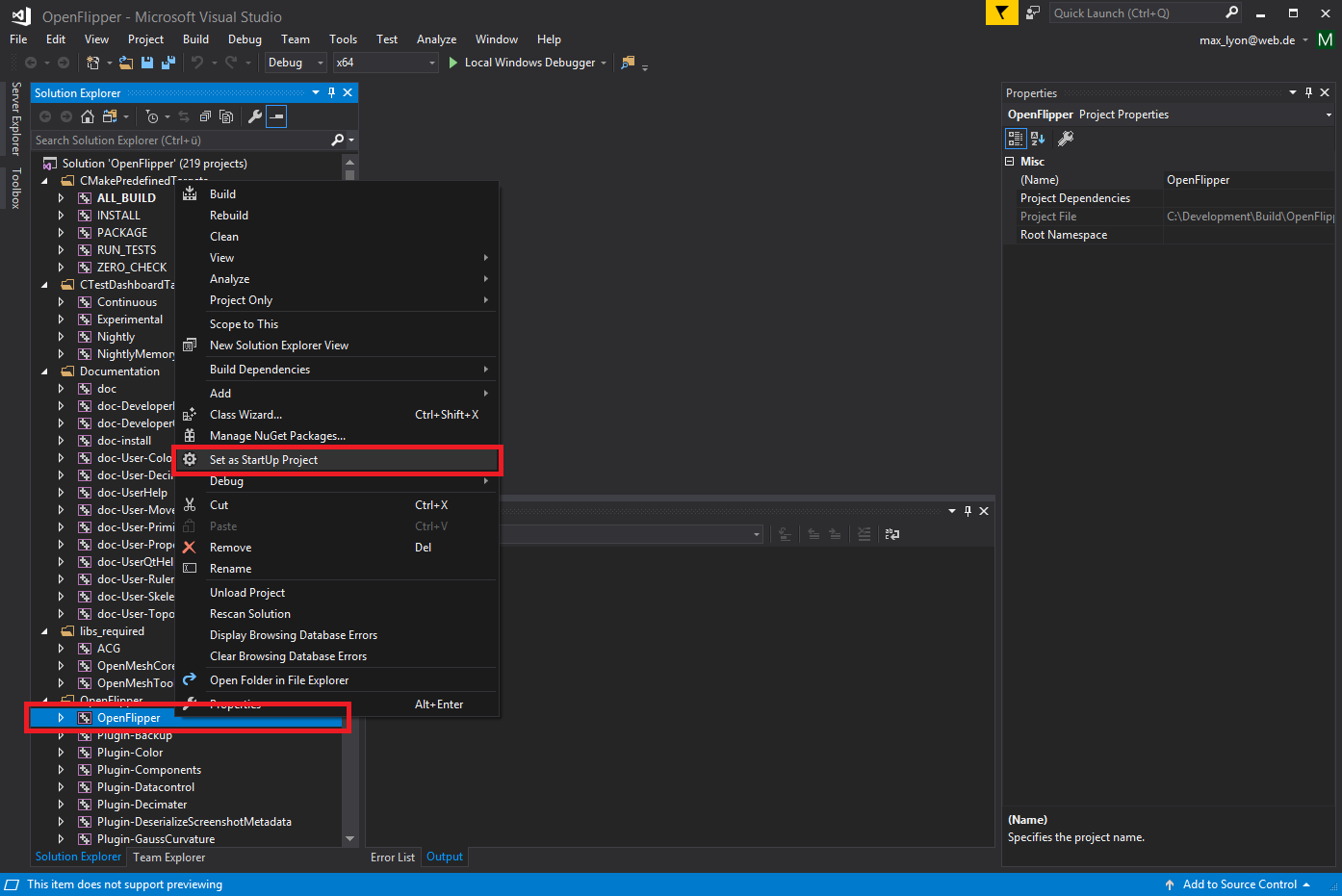Open the x64 platform dropdown
The width and height of the screenshot is (1342, 896).
click(x=385, y=63)
